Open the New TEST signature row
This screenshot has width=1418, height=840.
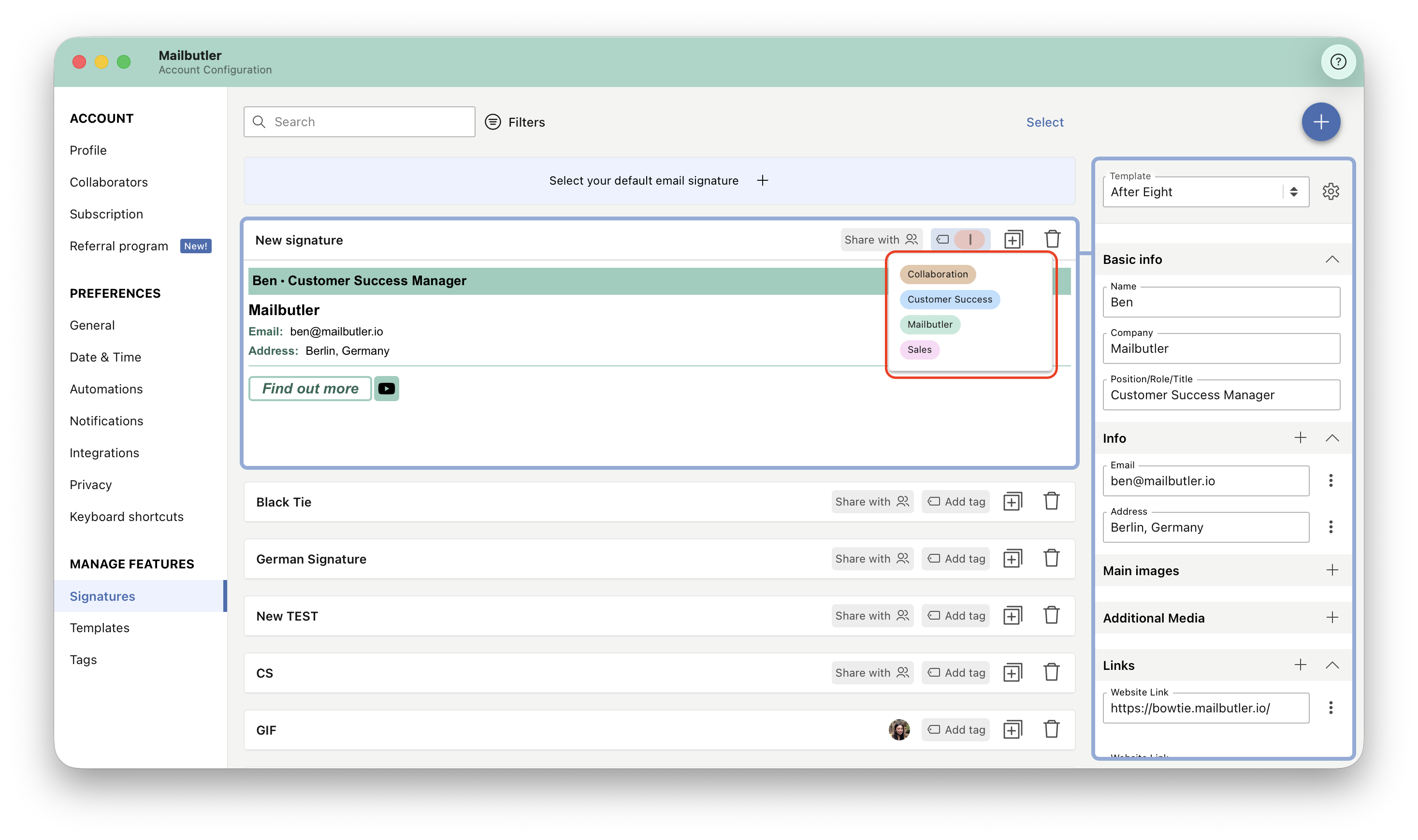click(x=659, y=616)
